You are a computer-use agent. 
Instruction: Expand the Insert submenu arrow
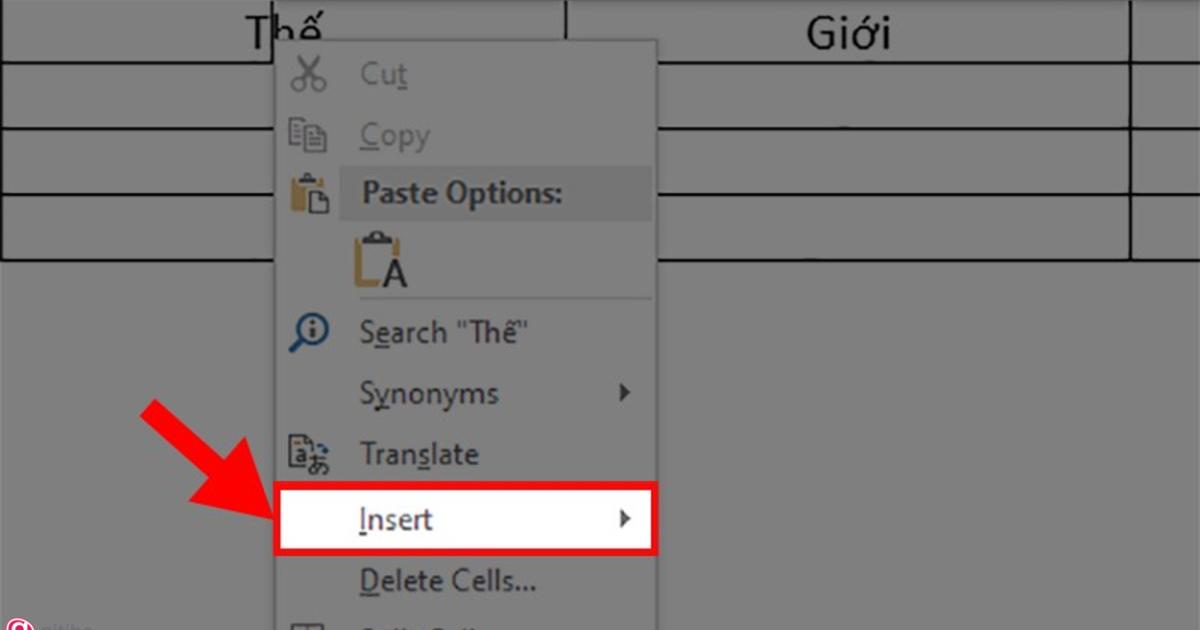[624, 519]
